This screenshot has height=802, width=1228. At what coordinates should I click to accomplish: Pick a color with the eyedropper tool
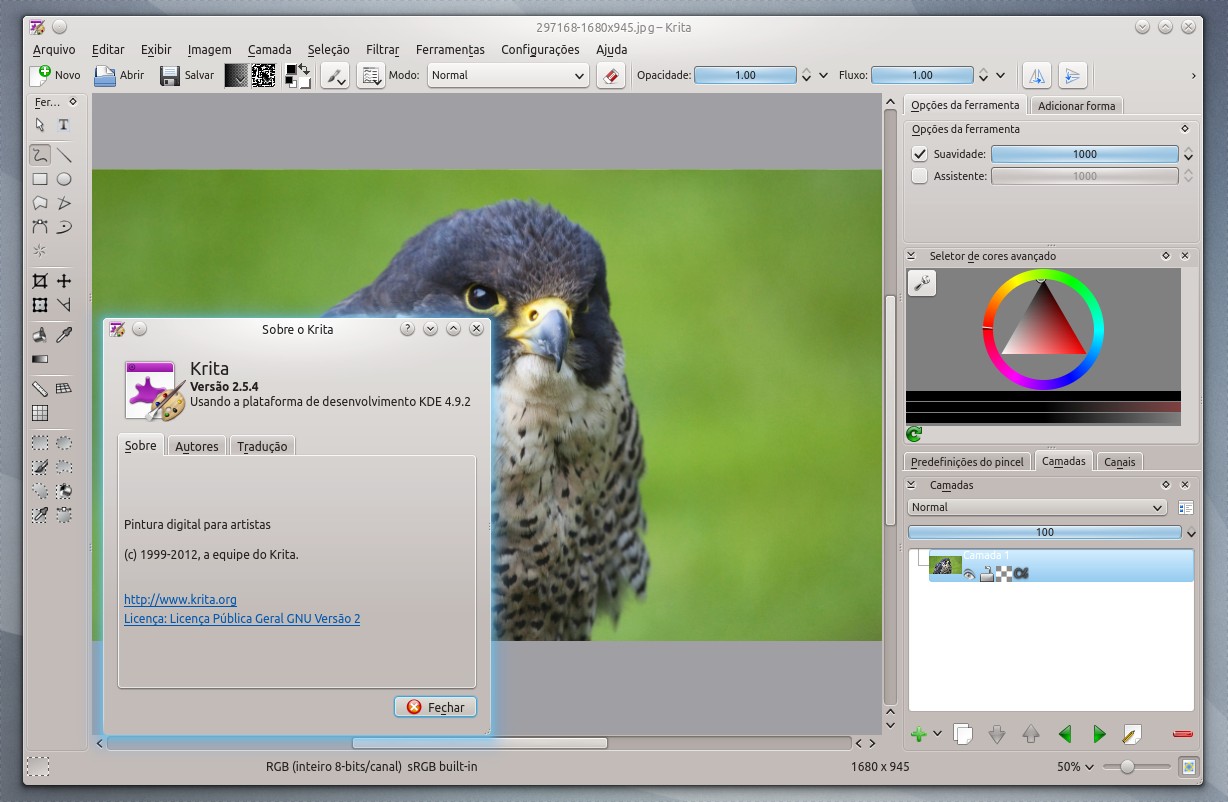(x=64, y=335)
